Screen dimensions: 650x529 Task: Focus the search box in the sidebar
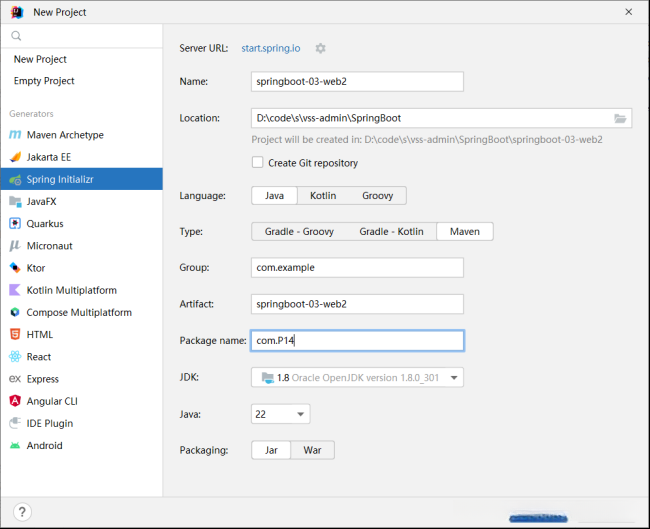(85, 36)
